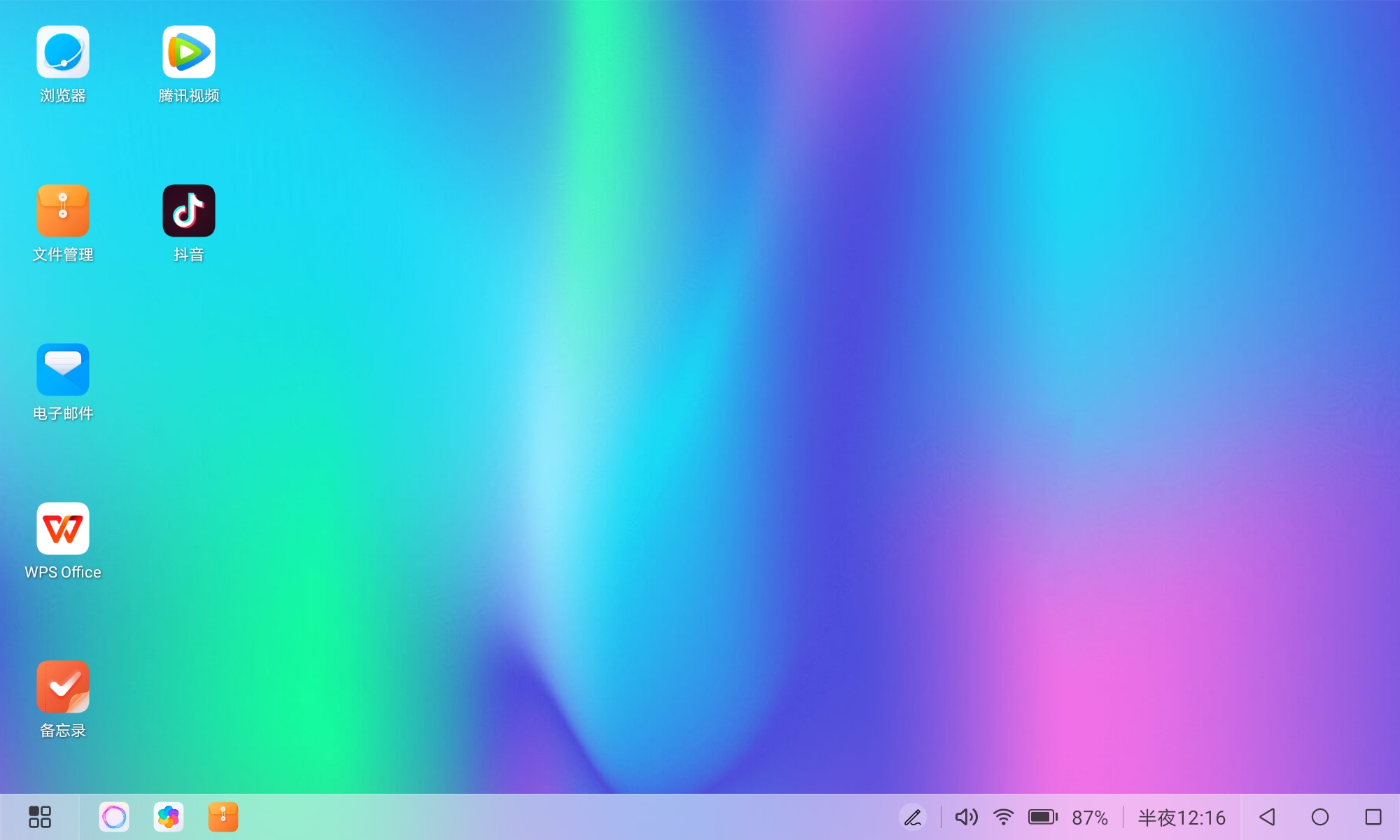
Task: Click the 87% battery percentage text
Action: 1090,818
